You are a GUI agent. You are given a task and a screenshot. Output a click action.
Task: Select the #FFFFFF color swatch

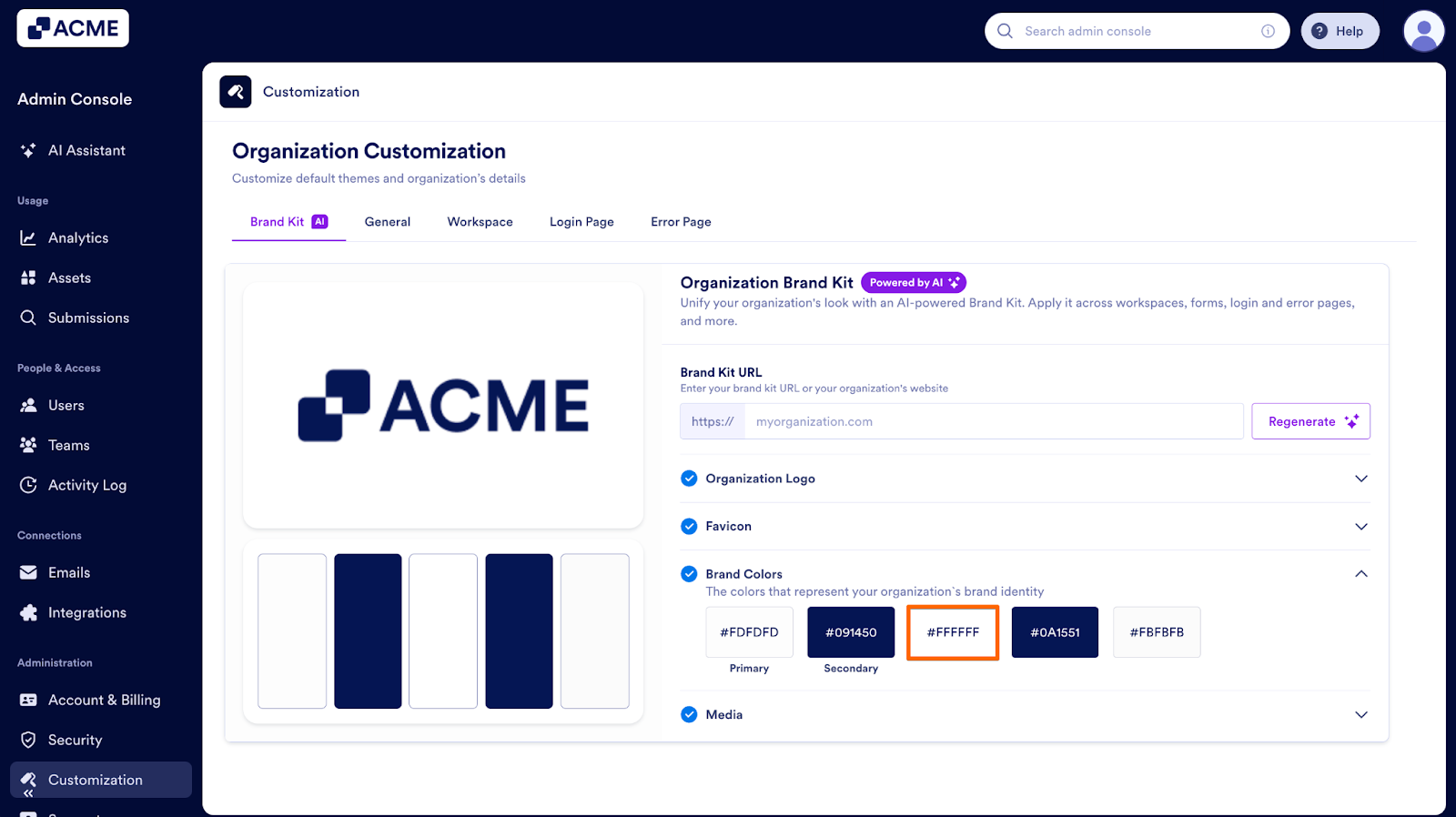pos(953,632)
